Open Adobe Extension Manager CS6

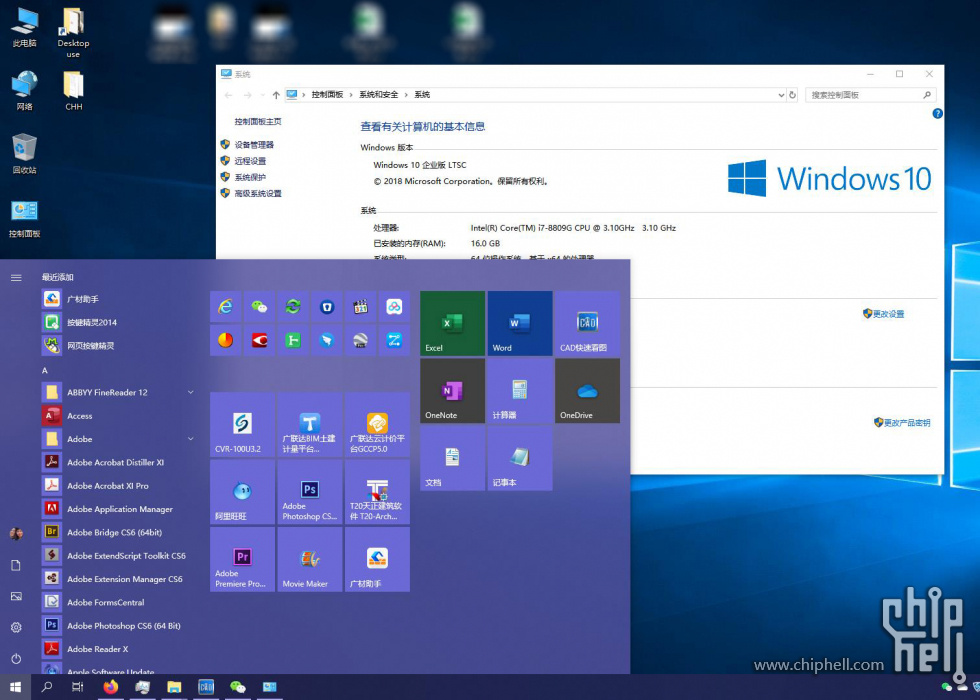point(119,579)
